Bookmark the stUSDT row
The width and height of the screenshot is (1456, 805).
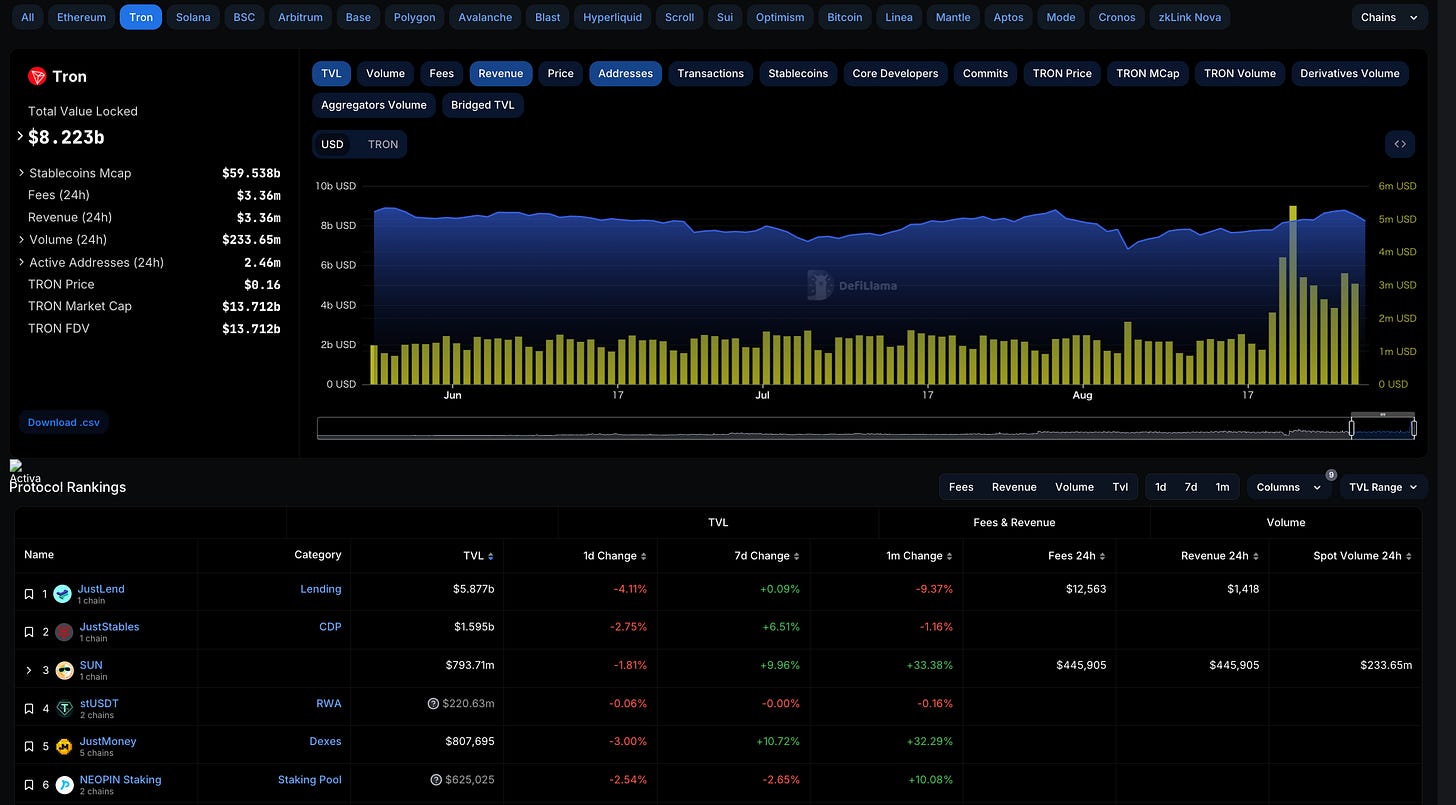[29, 708]
